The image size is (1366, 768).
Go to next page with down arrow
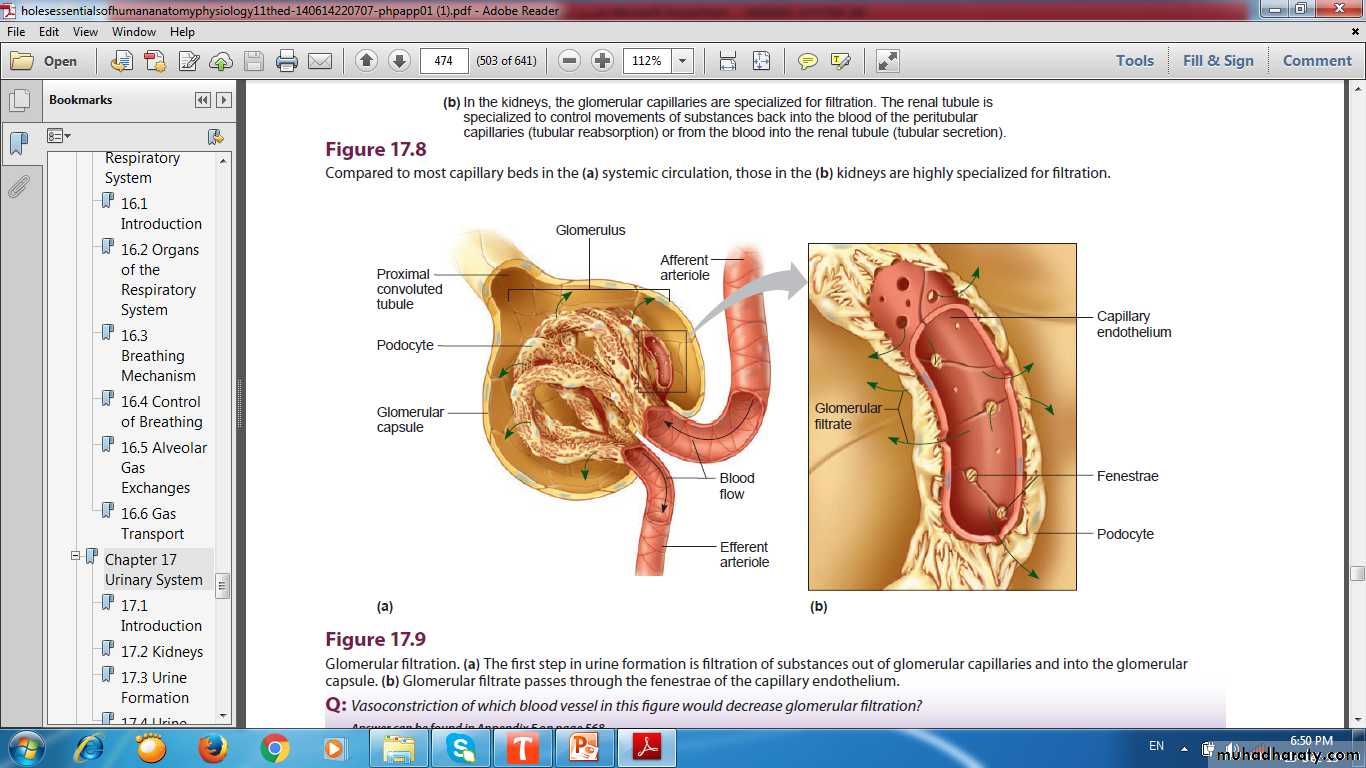[399, 61]
